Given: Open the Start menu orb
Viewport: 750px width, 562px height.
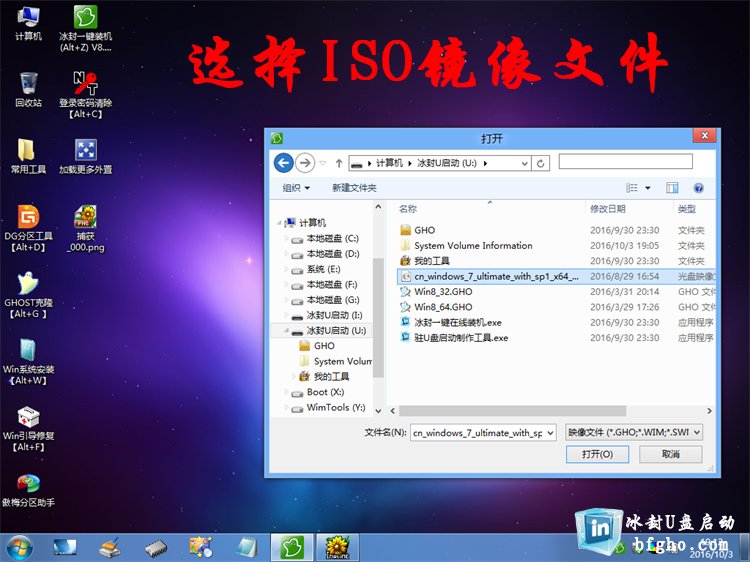Looking at the screenshot, I should point(20,548).
